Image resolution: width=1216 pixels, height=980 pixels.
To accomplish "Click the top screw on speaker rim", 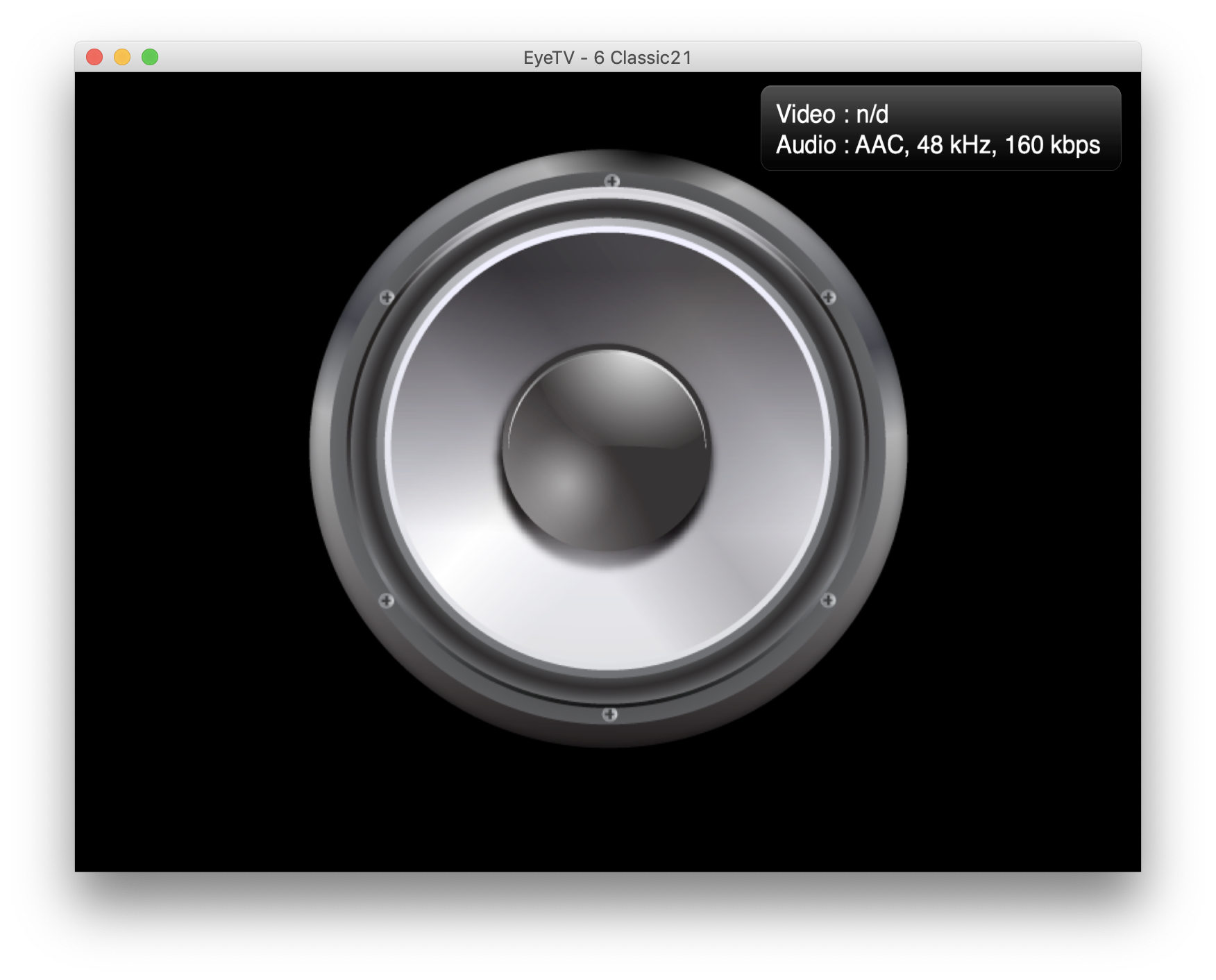I will 611,181.
